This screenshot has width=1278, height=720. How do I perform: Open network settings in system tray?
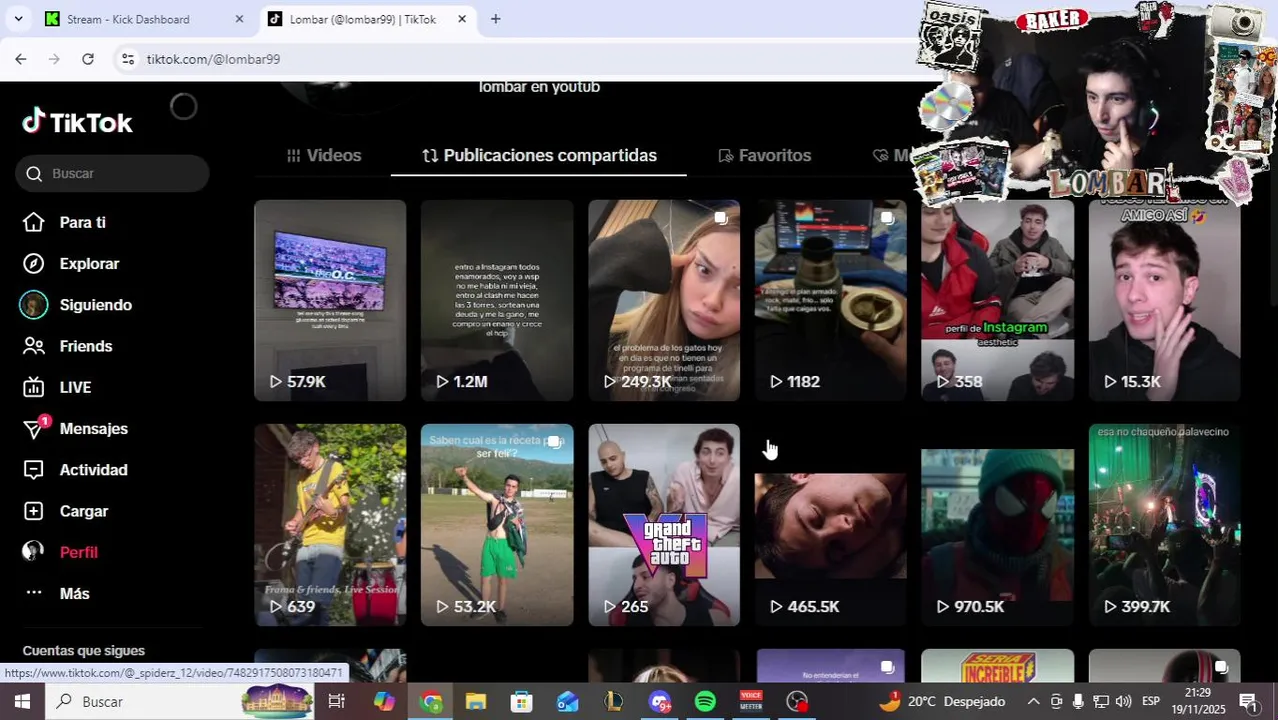pyautogui.click(x=1101, y=701)
